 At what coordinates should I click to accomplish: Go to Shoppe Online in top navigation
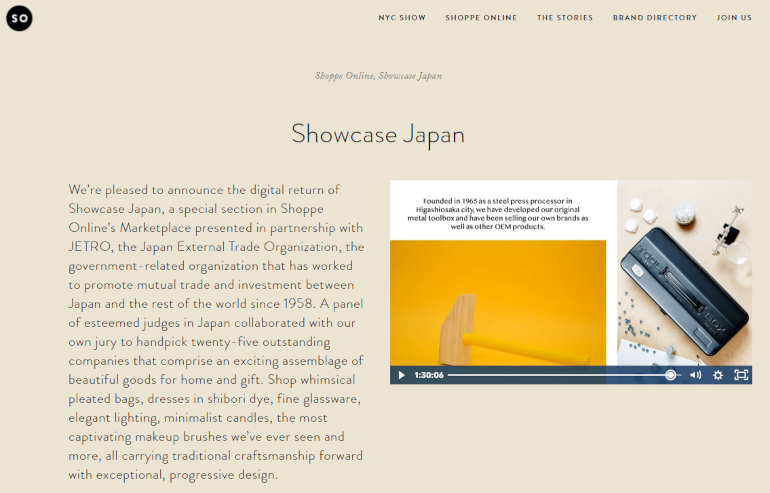pyautogui.click(x=481, y=18)
